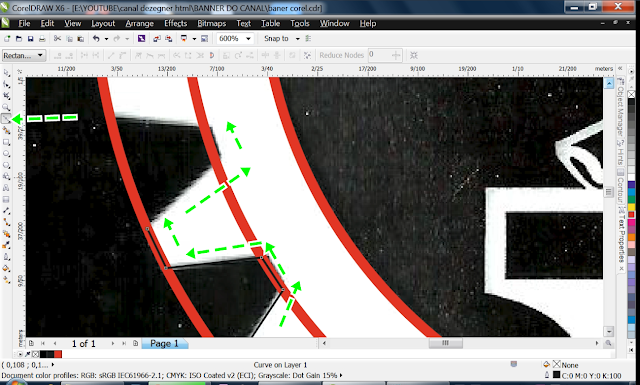Click the Save icon on standard toolbar

pos(30,39)
